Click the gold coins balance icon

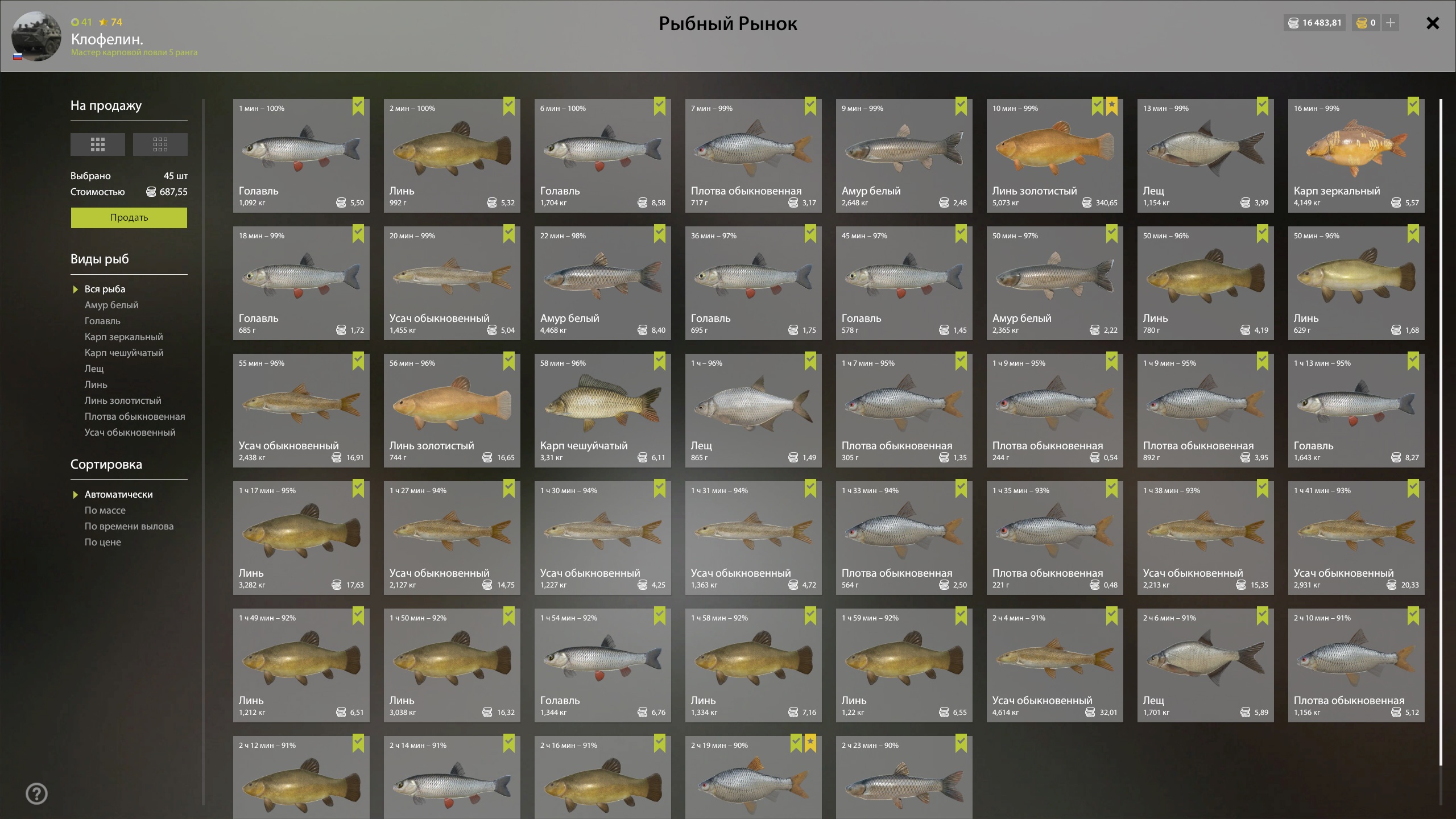(1362, 23)
